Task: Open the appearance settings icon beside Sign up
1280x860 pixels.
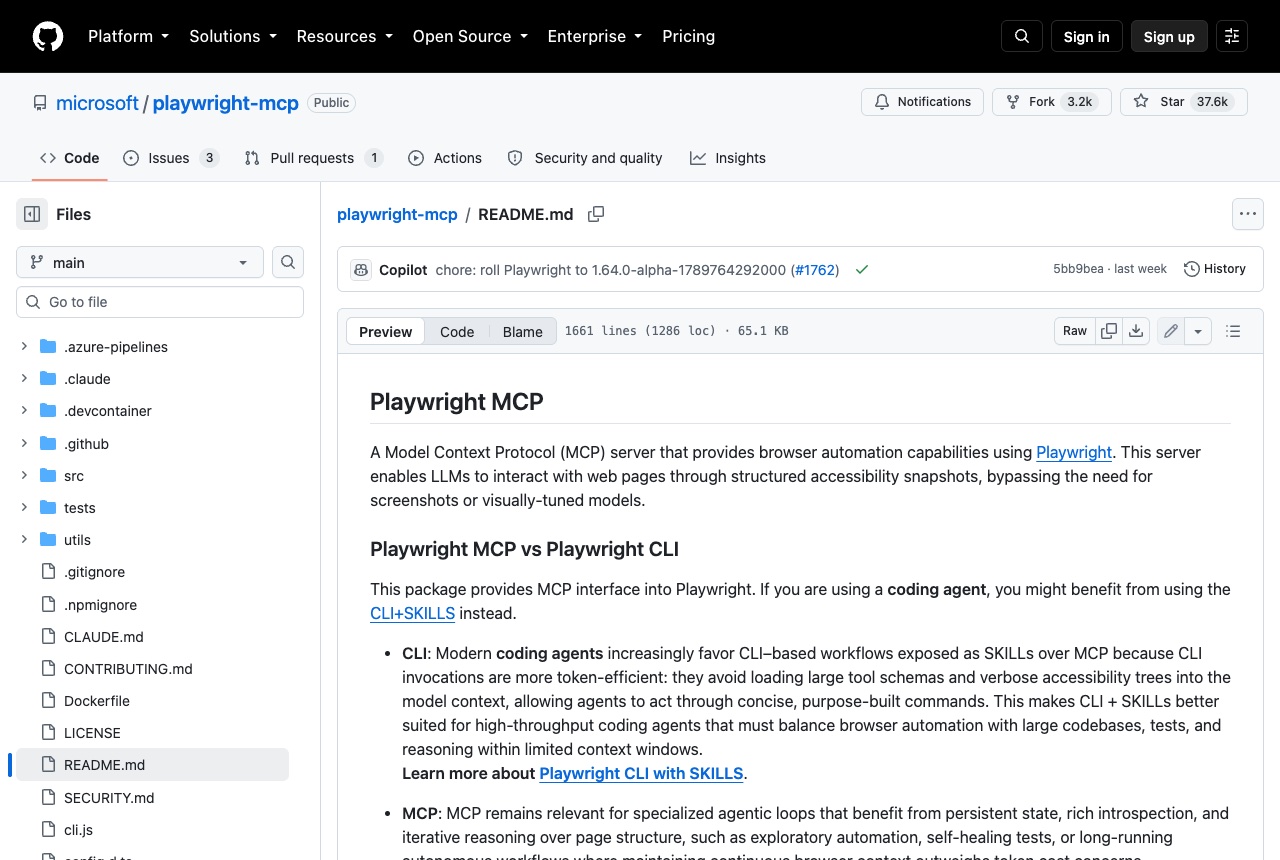Action: click(x=1232, y=36)
